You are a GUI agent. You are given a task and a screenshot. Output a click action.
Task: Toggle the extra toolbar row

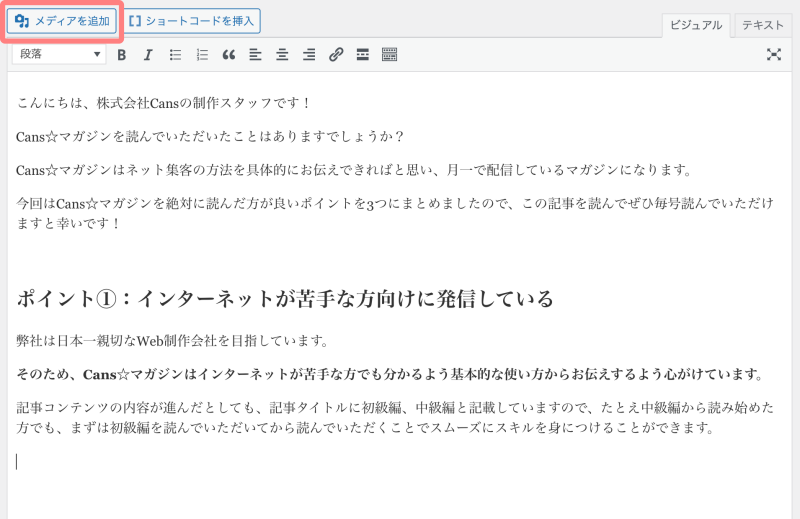coord(390,55)
